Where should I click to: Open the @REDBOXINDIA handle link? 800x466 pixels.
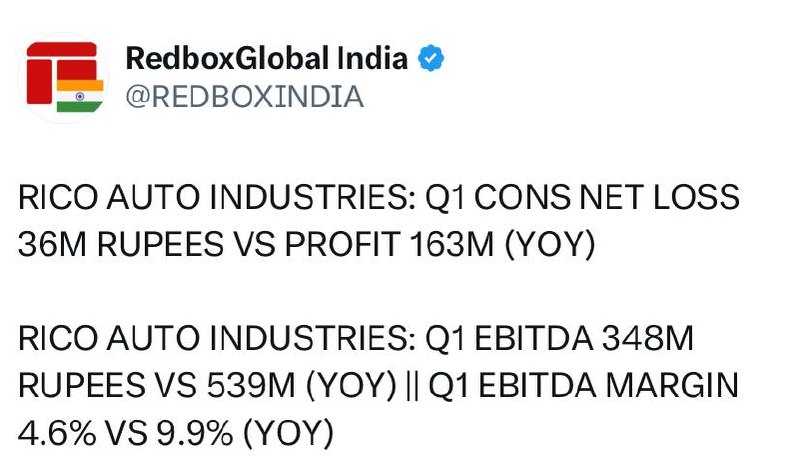tap(244, 97)
